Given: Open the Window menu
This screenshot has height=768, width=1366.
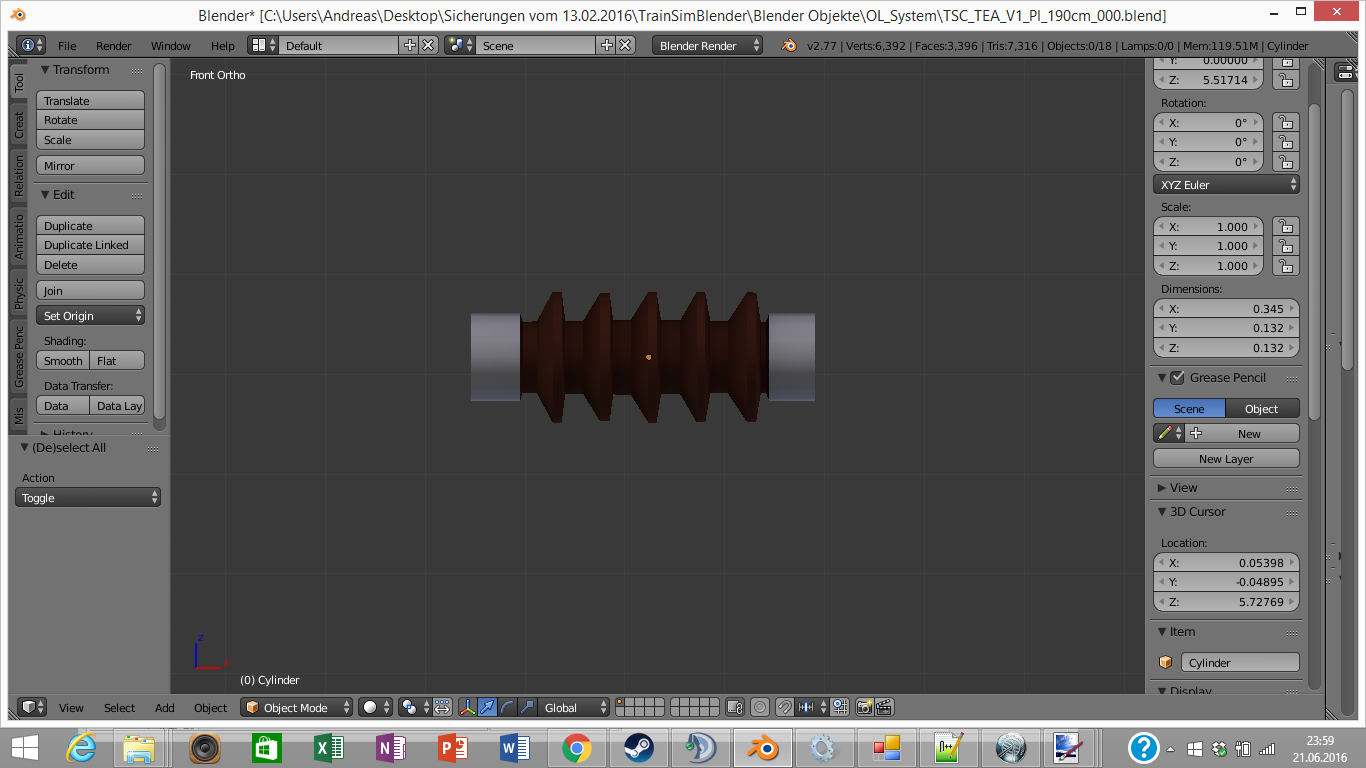Looking at the screenshot, I should [170, 46].
